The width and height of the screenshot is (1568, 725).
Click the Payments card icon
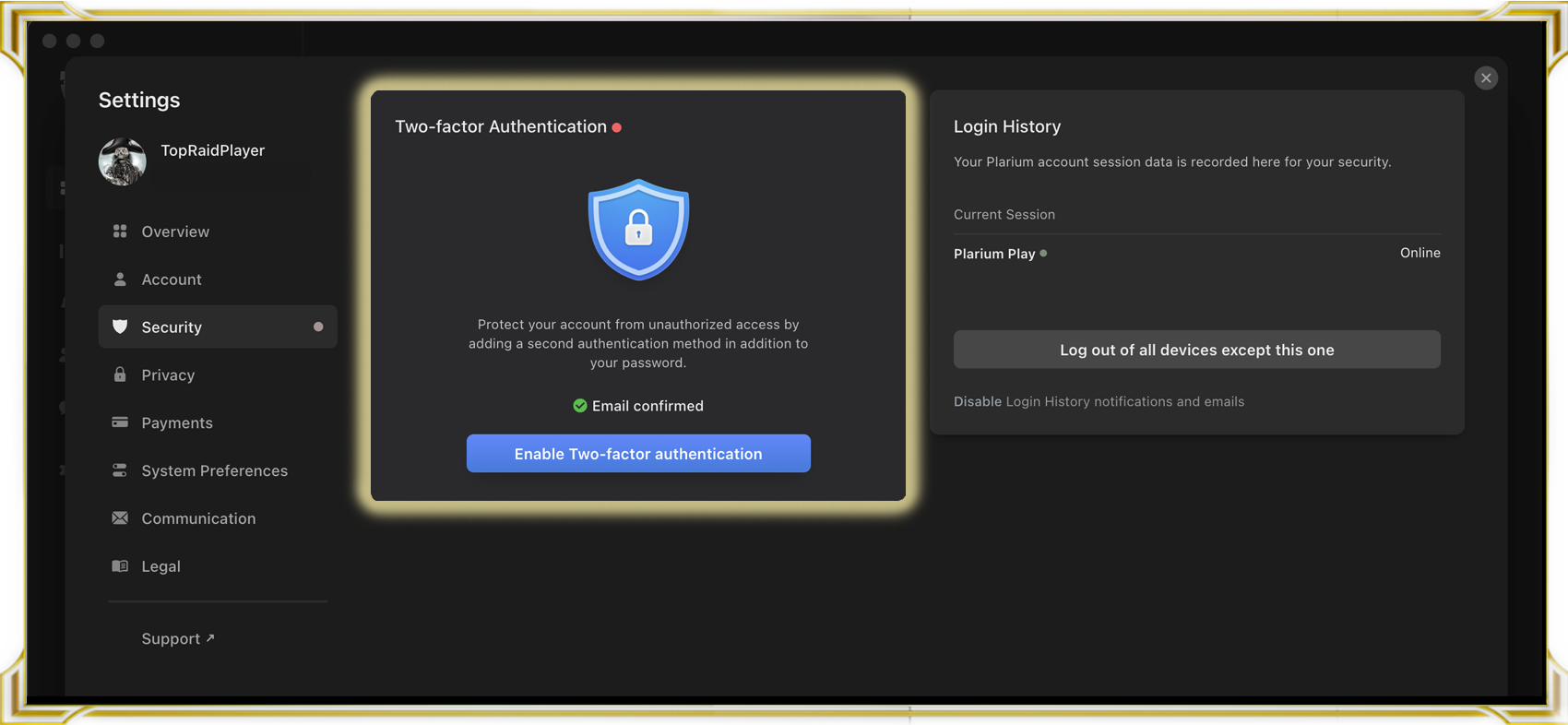120,422
